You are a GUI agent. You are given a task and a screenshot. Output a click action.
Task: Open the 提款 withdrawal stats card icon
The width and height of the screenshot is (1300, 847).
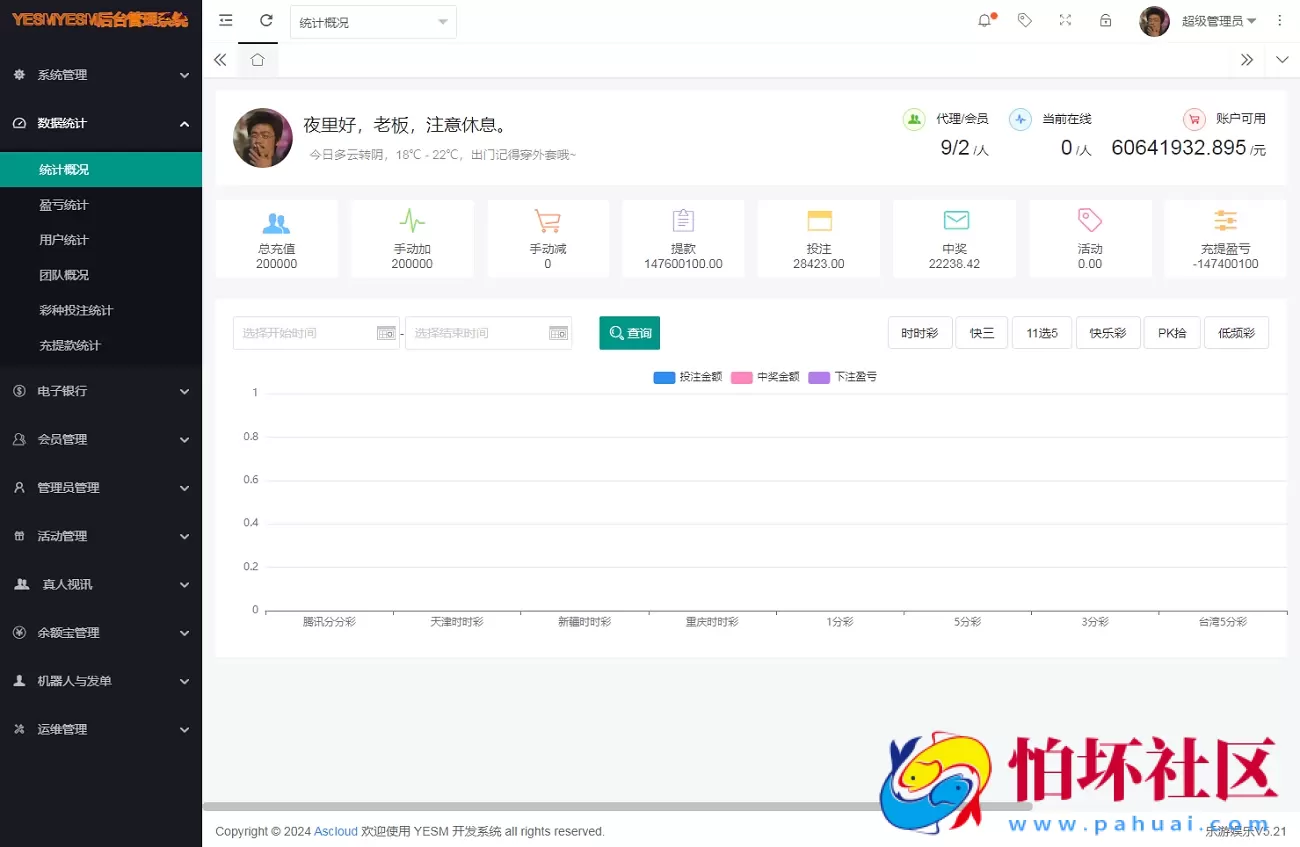tap(683, 221)
